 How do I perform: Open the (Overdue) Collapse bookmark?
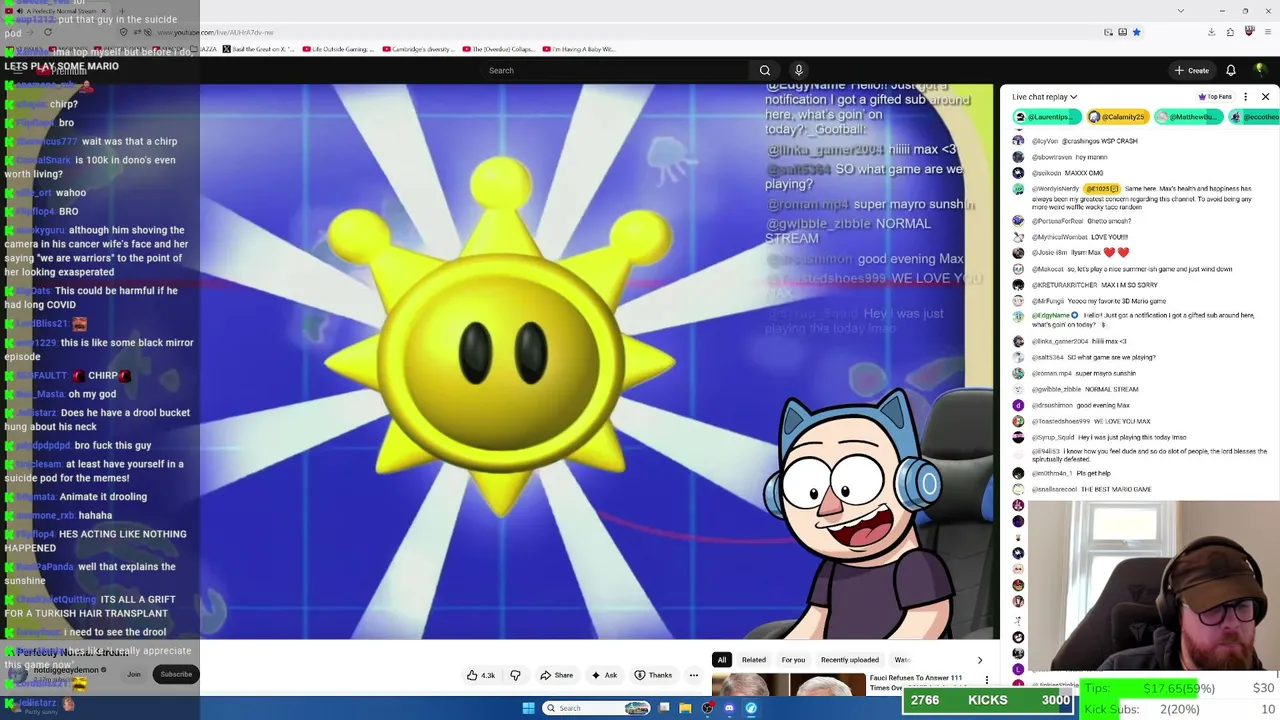tap(497, 49)
